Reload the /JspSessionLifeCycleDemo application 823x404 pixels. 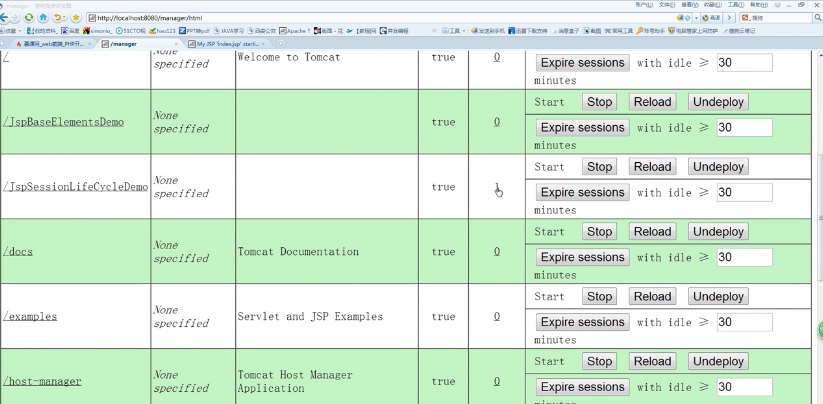point(652,167)
